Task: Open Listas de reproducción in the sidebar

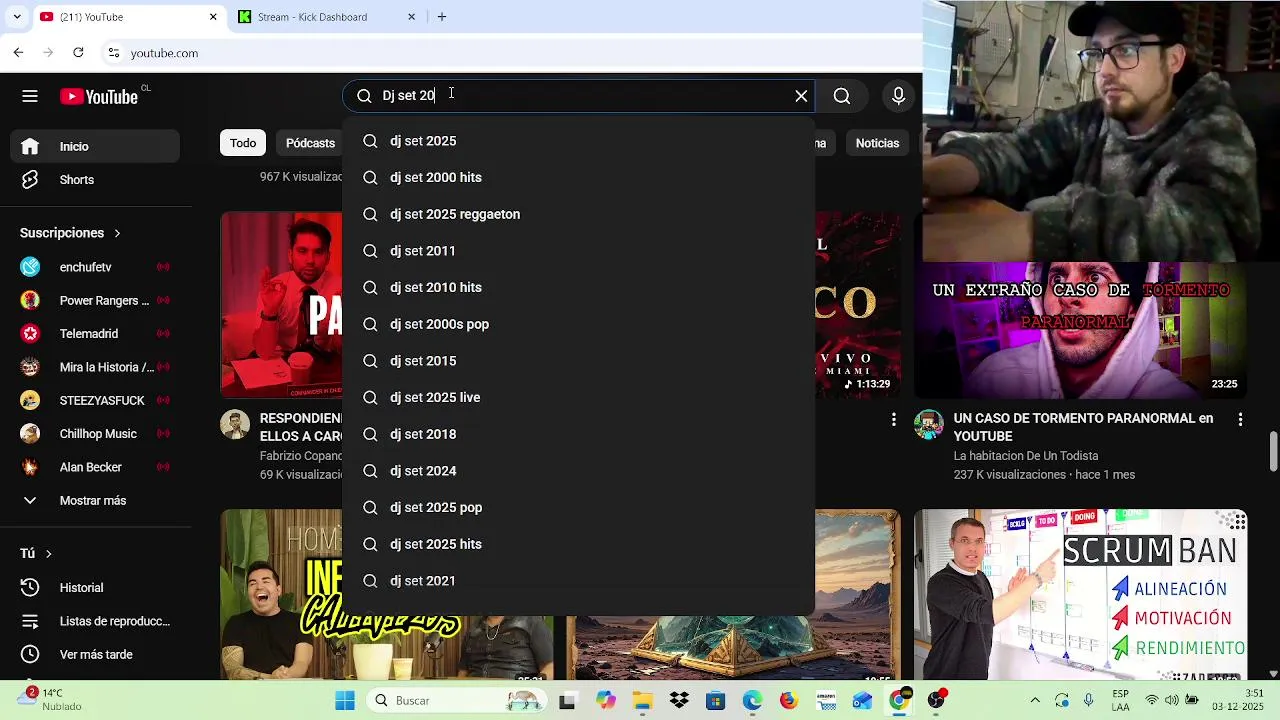Action: [96, 621]
